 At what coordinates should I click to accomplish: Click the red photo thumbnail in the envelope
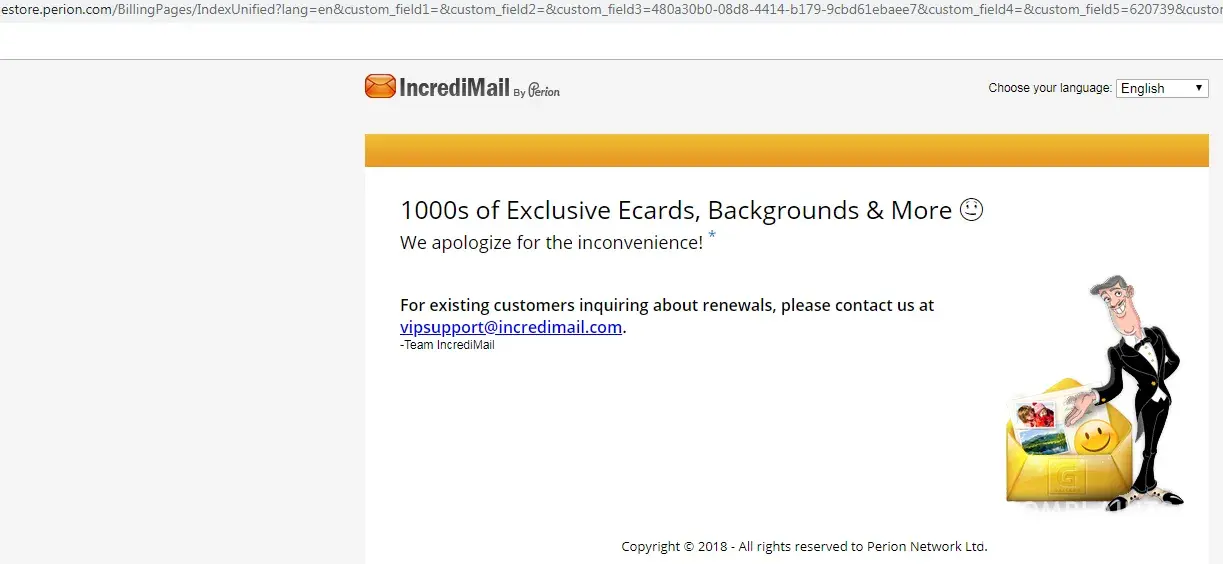tap(1035, 414)
